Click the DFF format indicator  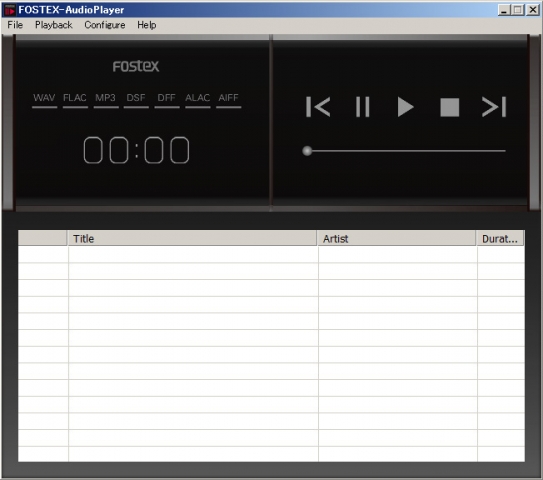pyautogui.click(x=167, y=100)
